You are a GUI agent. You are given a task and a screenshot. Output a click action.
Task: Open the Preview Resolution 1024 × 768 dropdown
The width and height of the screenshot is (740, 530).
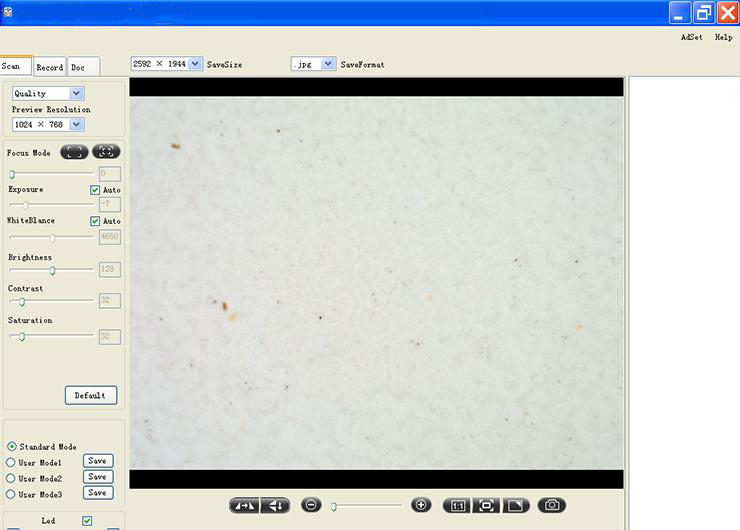[x=48, y=125]
